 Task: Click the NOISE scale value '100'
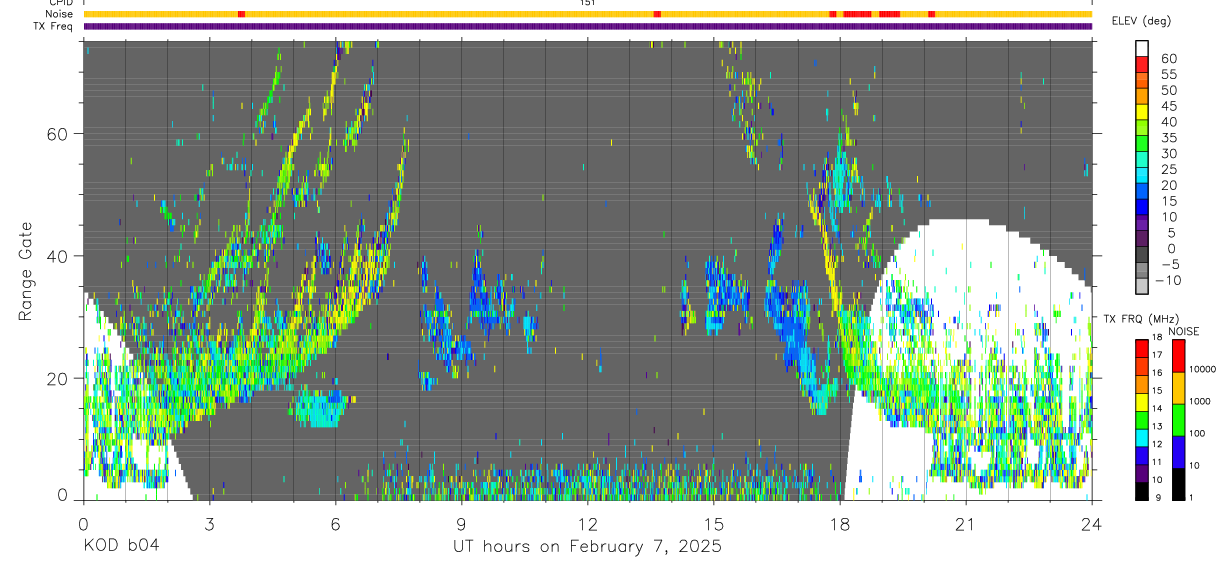coord(1197,433)
